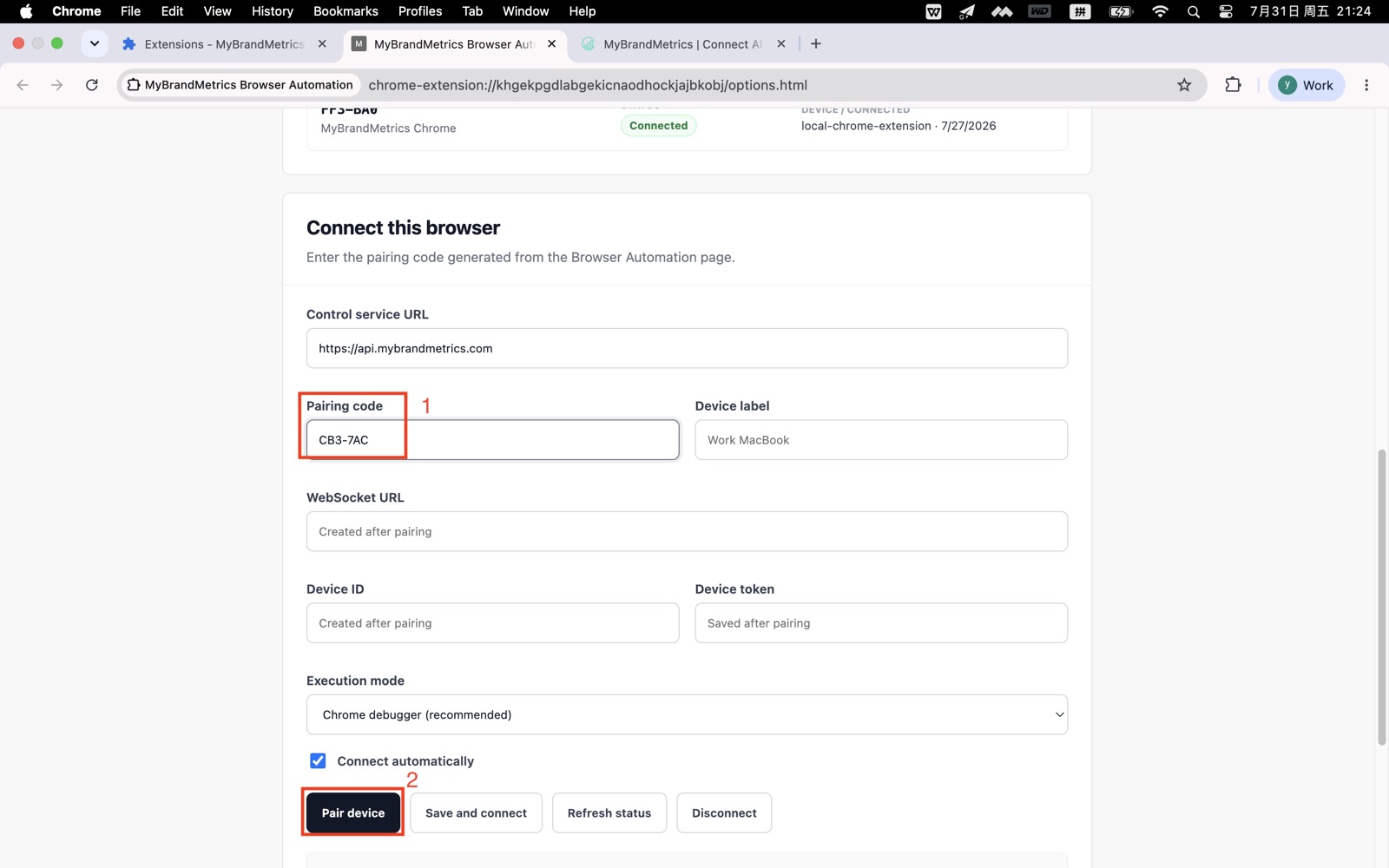Open Spotlight search in menu bar
Screen dimensions: 1389x868
tap(1194, 11)
